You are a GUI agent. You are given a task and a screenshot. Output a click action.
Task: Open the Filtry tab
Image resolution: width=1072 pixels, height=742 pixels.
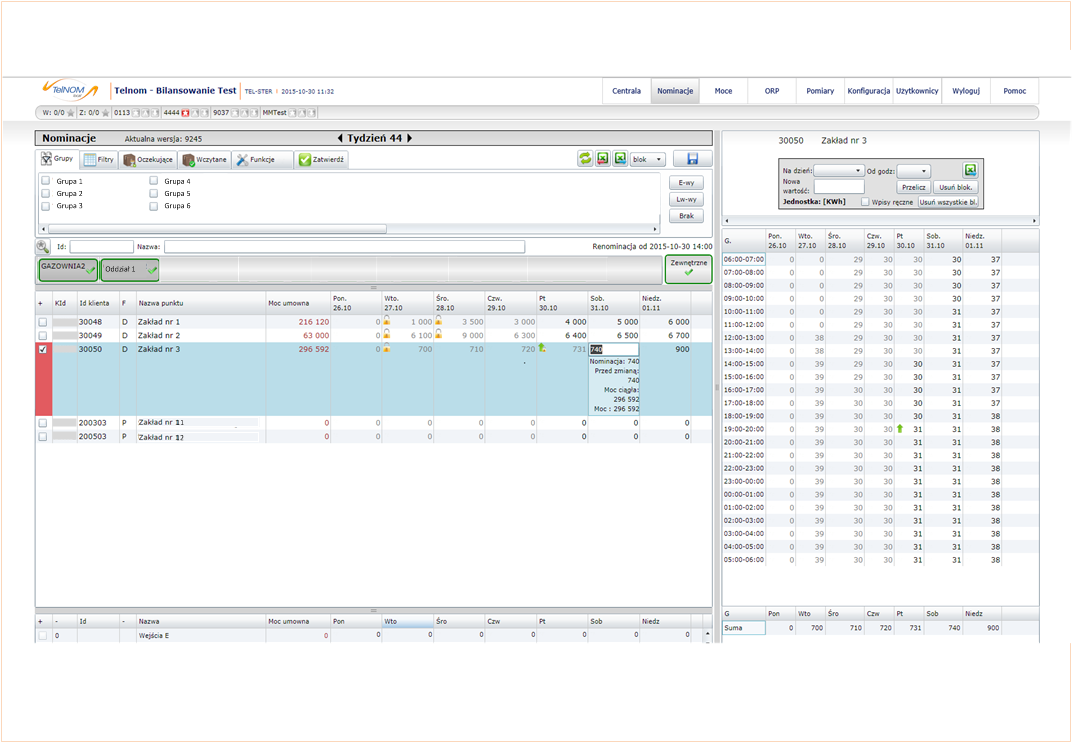click(x=98, y=159)
